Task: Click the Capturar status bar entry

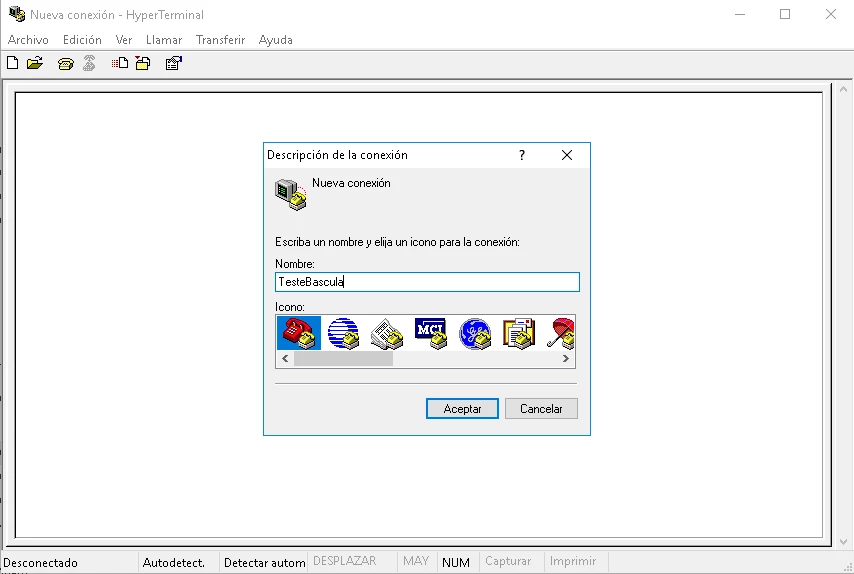Action: [508, 561]
